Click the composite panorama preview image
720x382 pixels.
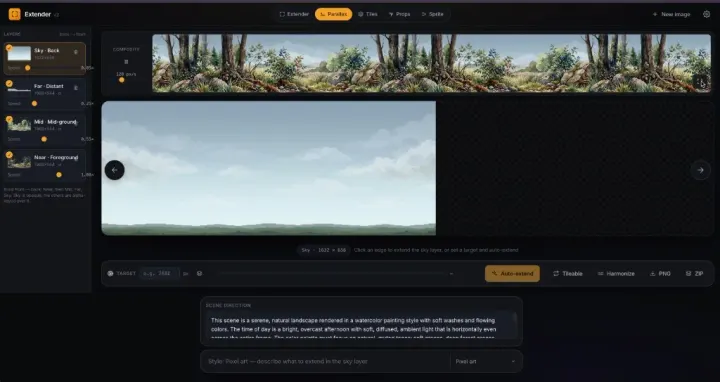point(431,63)
